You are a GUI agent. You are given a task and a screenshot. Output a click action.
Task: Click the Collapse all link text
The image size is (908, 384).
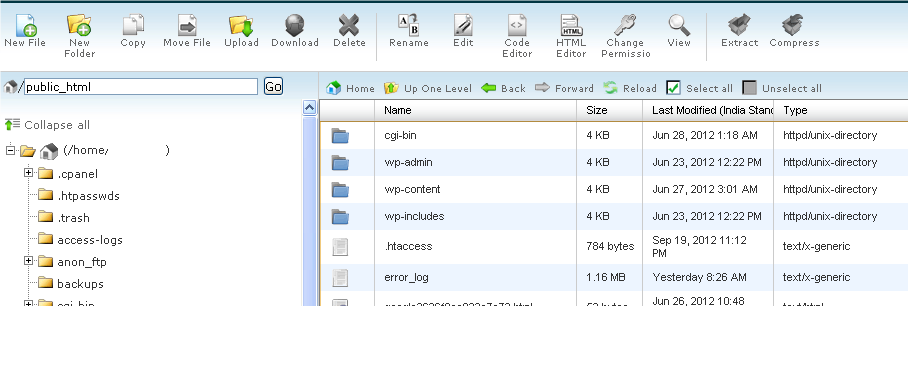[57, 125]
